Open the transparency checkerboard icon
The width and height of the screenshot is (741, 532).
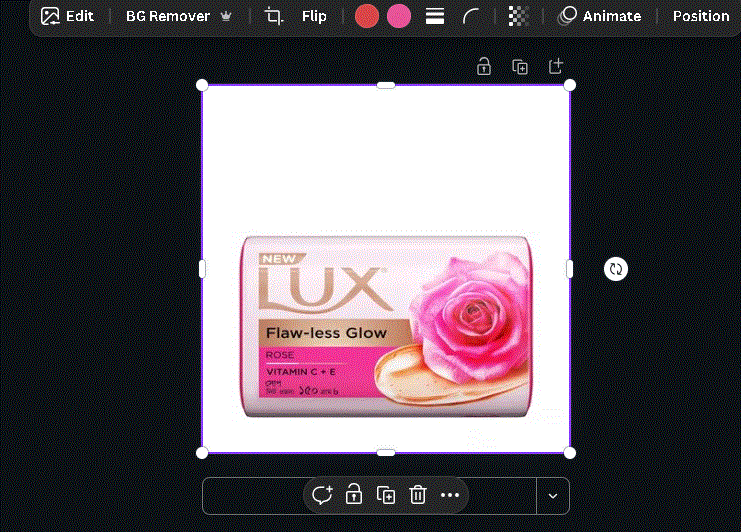(518, 16)
